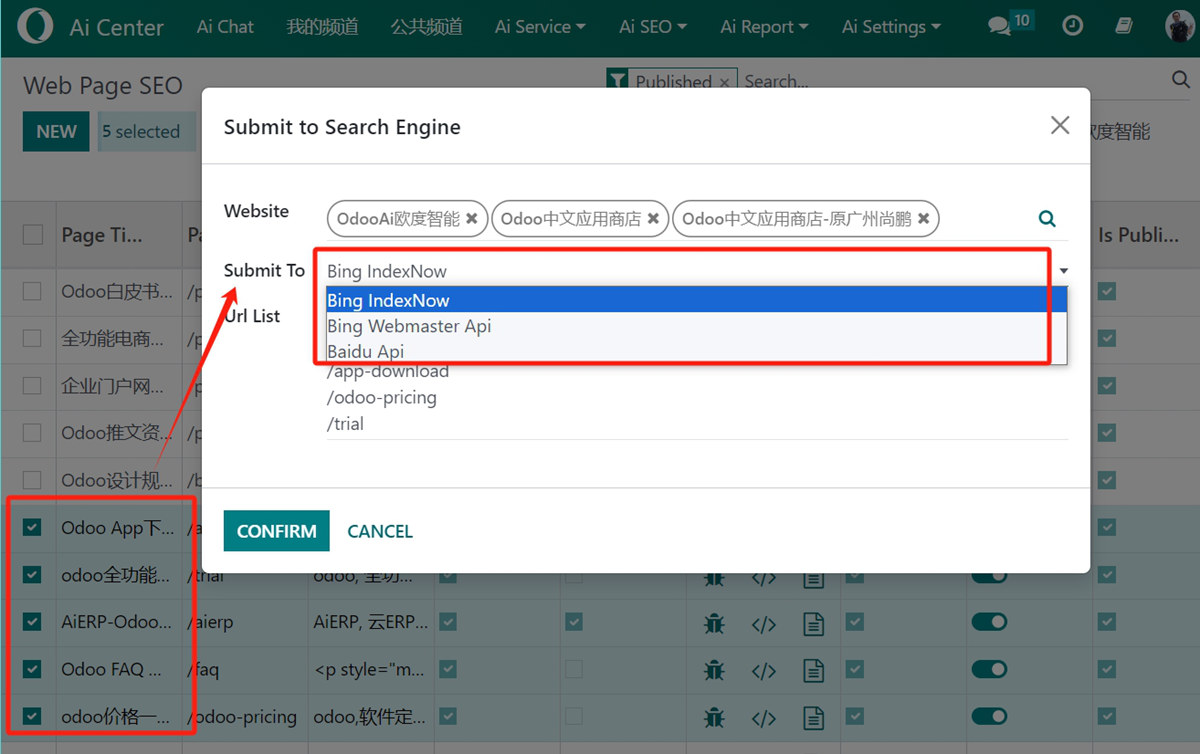1200x754 pixels.
Task: Sort by the Page Ti... column header
Action: tap(102, 235)
